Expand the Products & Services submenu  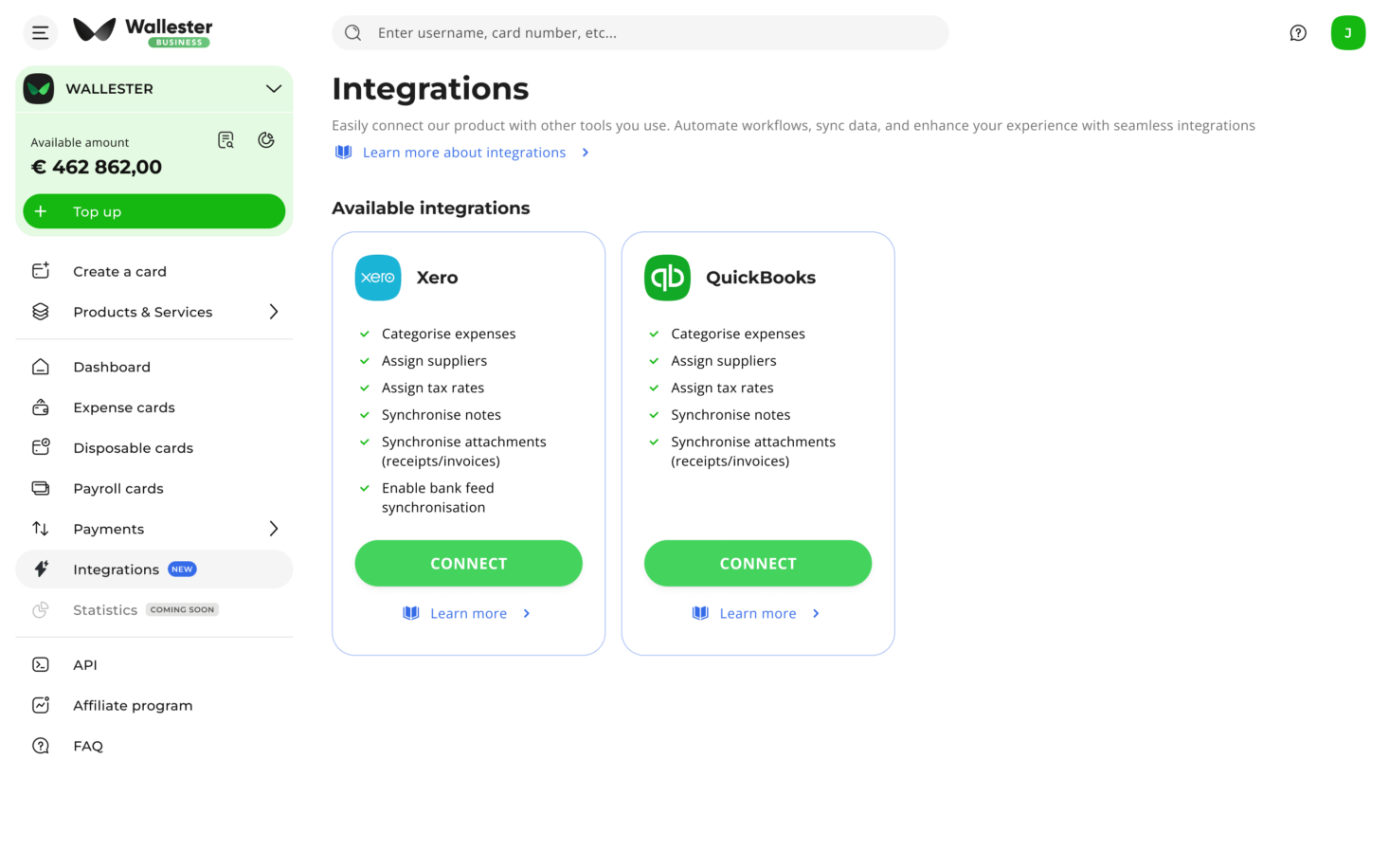273,312
